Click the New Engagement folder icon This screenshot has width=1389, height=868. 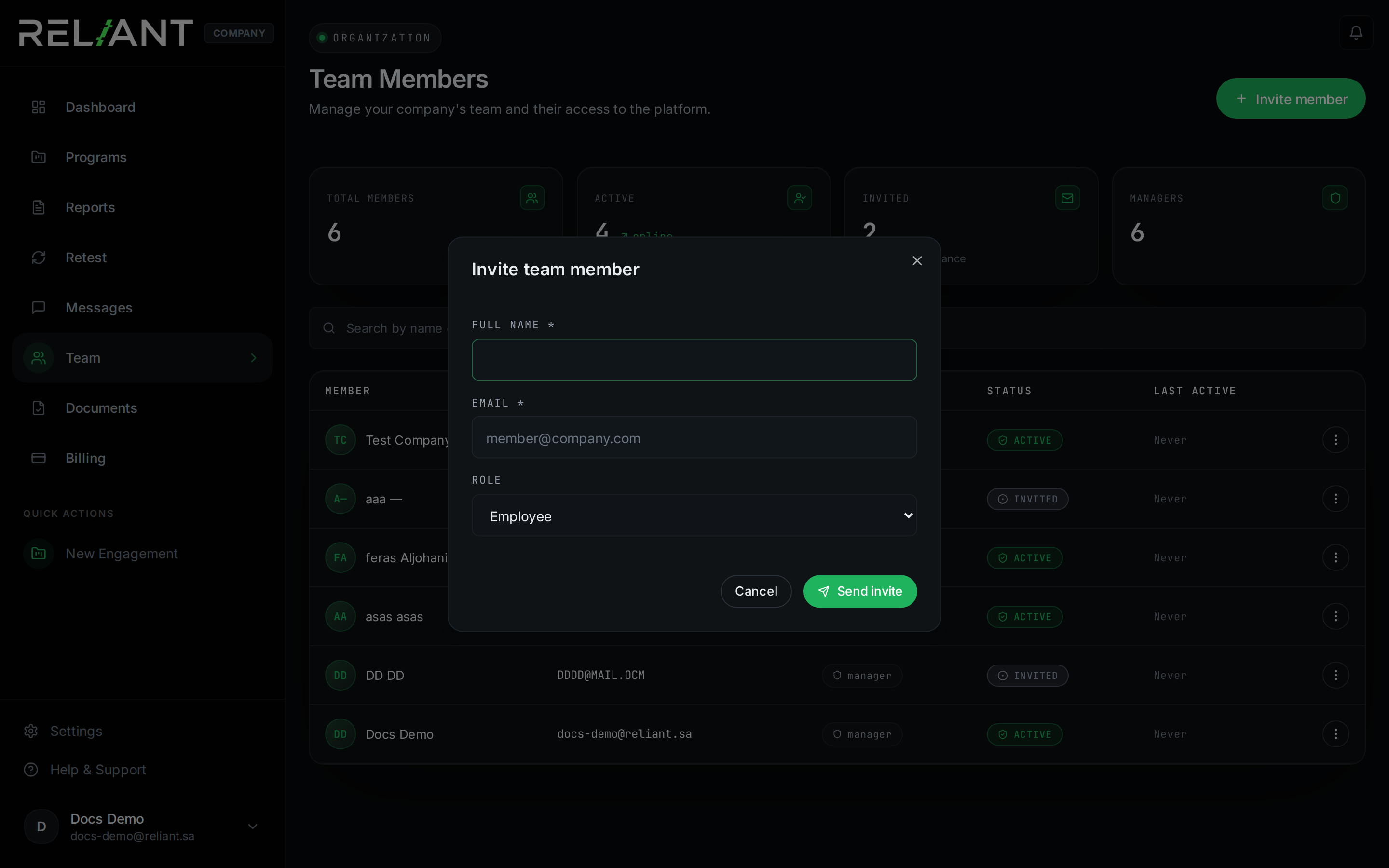[x=39, y=554]
